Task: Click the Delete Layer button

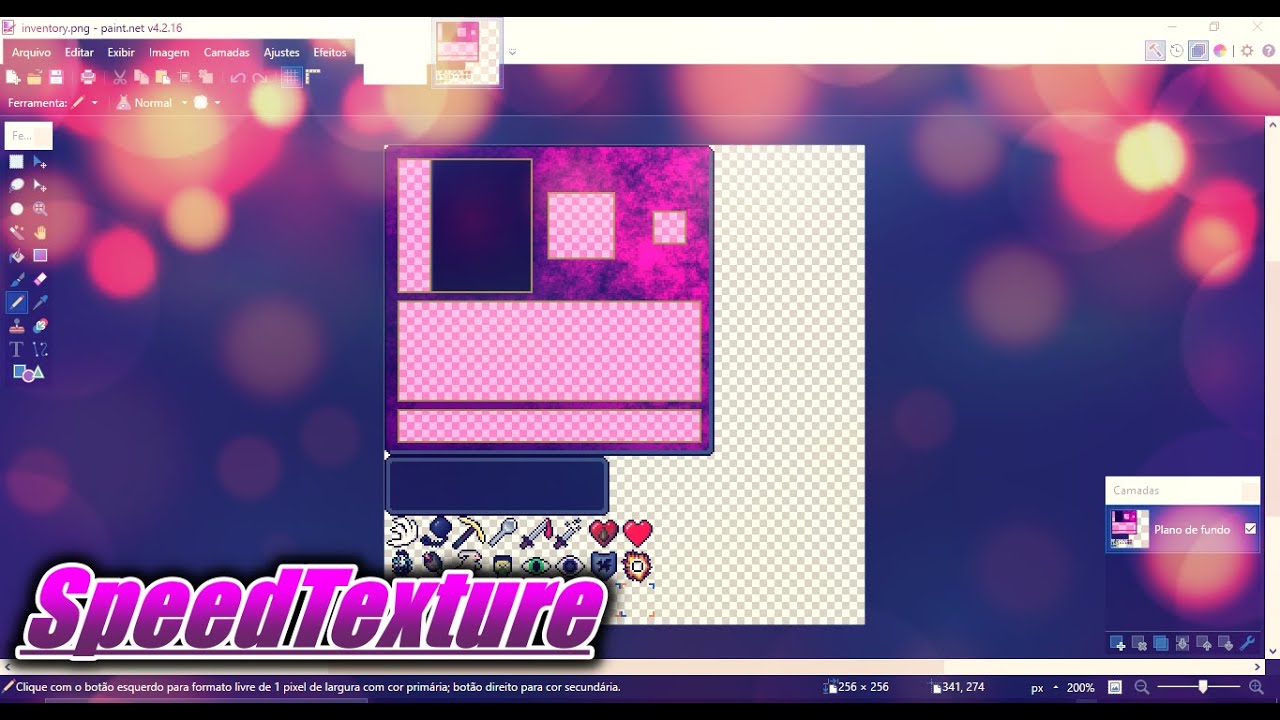Action: click(x=1139, y=643)
